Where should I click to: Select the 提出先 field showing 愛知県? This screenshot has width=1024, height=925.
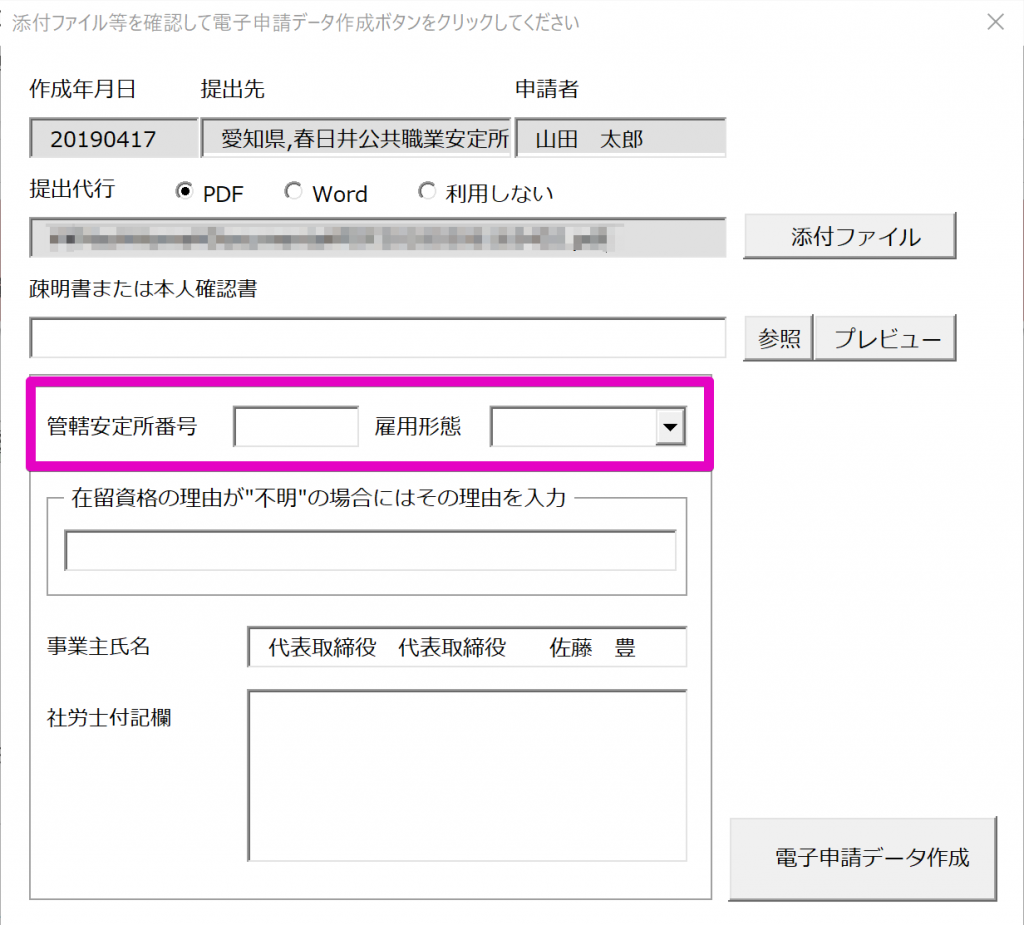click(357, 139)
